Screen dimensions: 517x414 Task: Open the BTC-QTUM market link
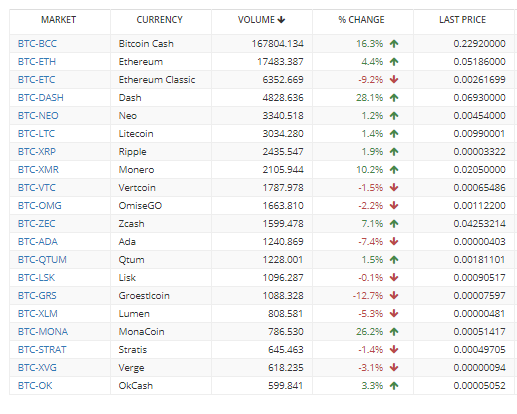[42, 260]
